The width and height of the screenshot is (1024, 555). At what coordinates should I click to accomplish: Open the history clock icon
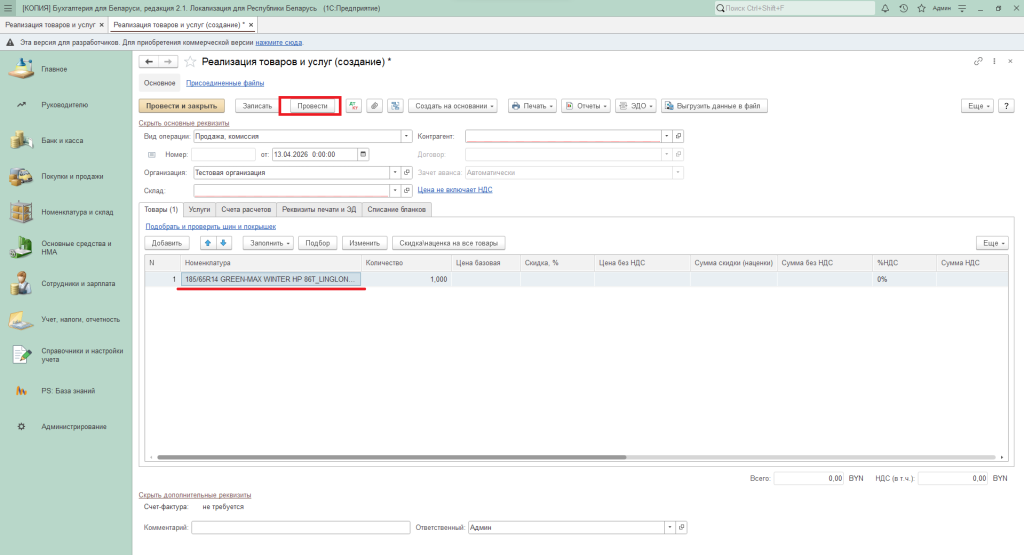(904, 8)
